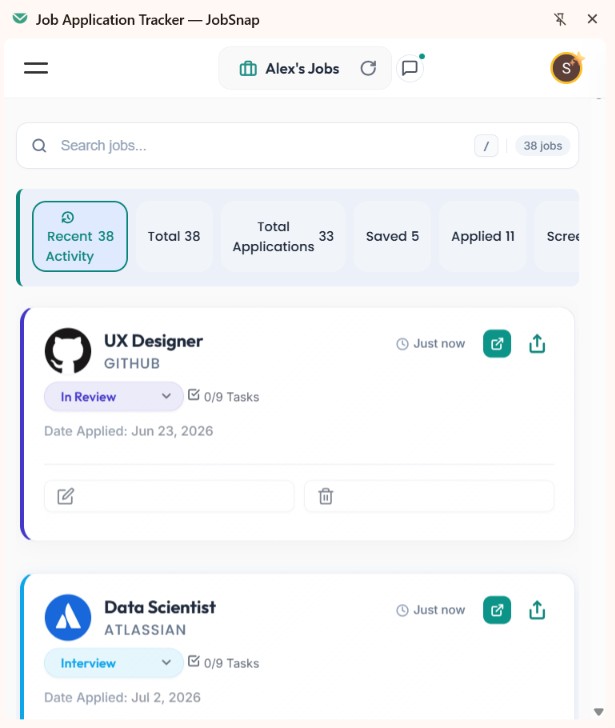Click the Data Scientist job title
This screenshot has width=615, height=728.
(x=160, y=607)
